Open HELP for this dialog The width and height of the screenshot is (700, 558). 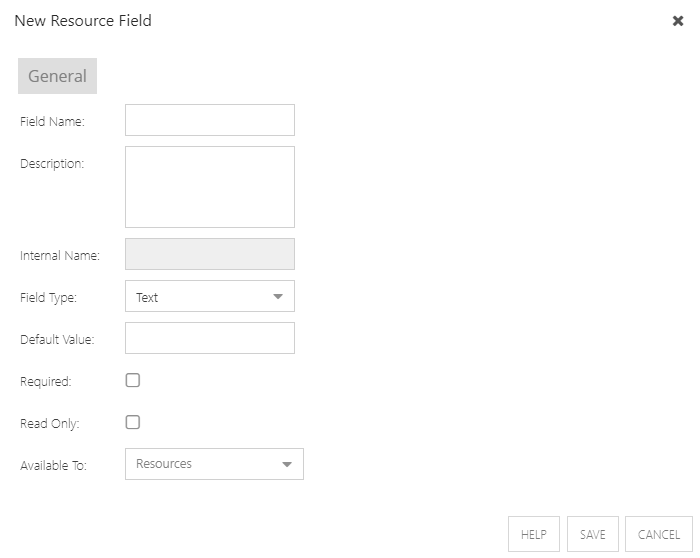click(533, 534)
